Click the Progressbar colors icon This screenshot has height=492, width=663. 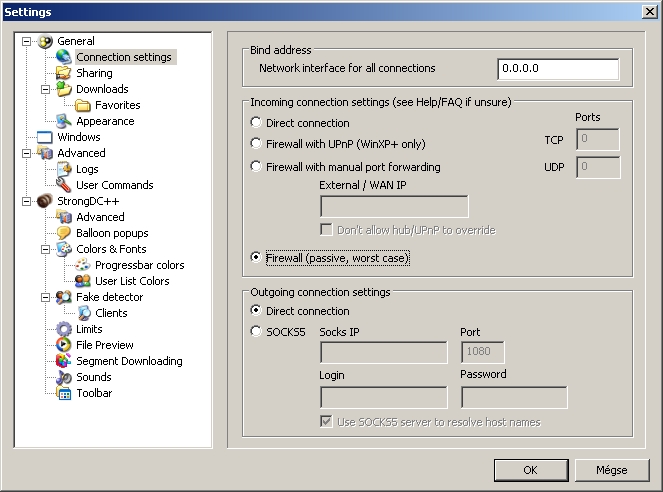pos(83,265)
